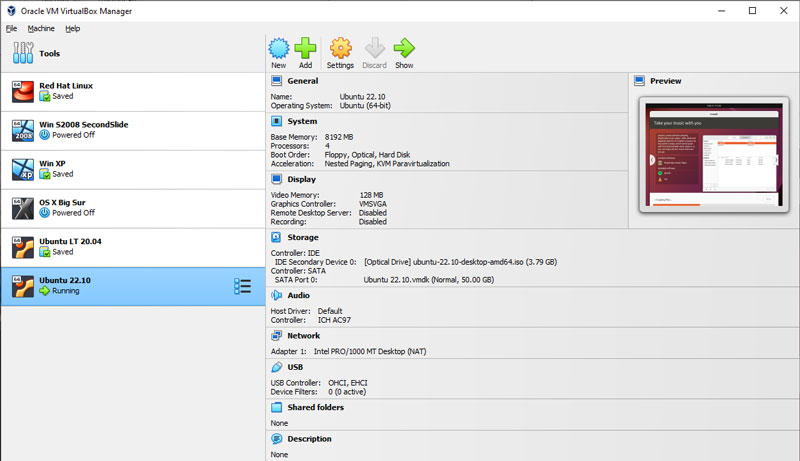Click the Graphics Controller value VMSVGA
Viewport: 800px width, 461px height.
(372, 204)
